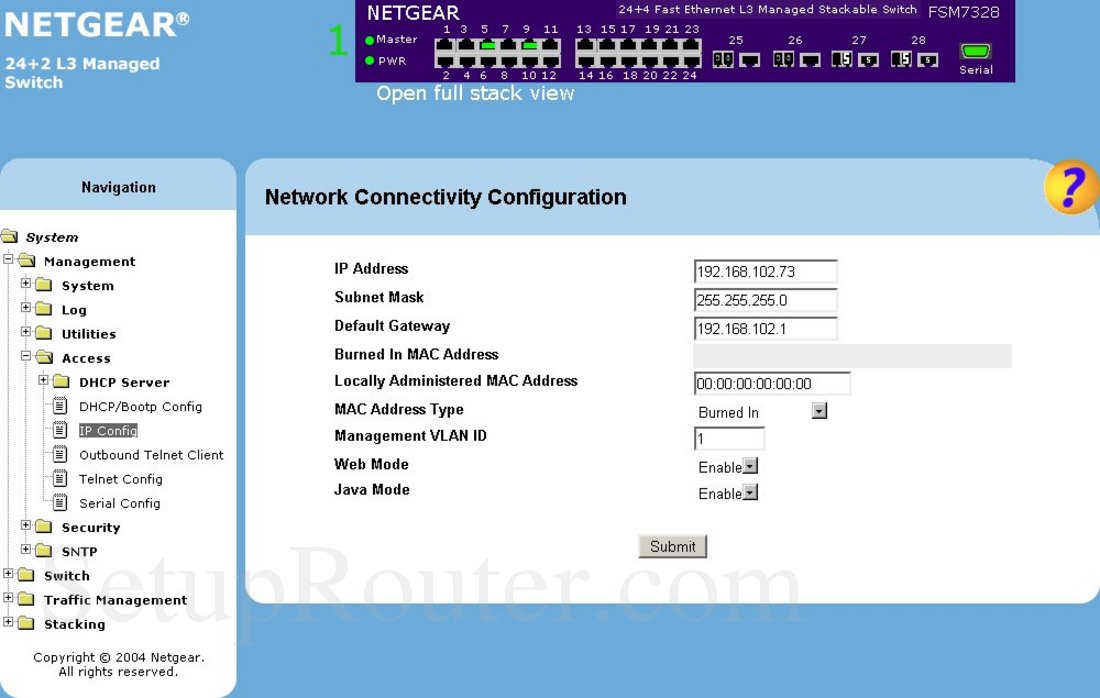Click switch port 13 on the panel
1100x698 pixels.
point(586,46)
